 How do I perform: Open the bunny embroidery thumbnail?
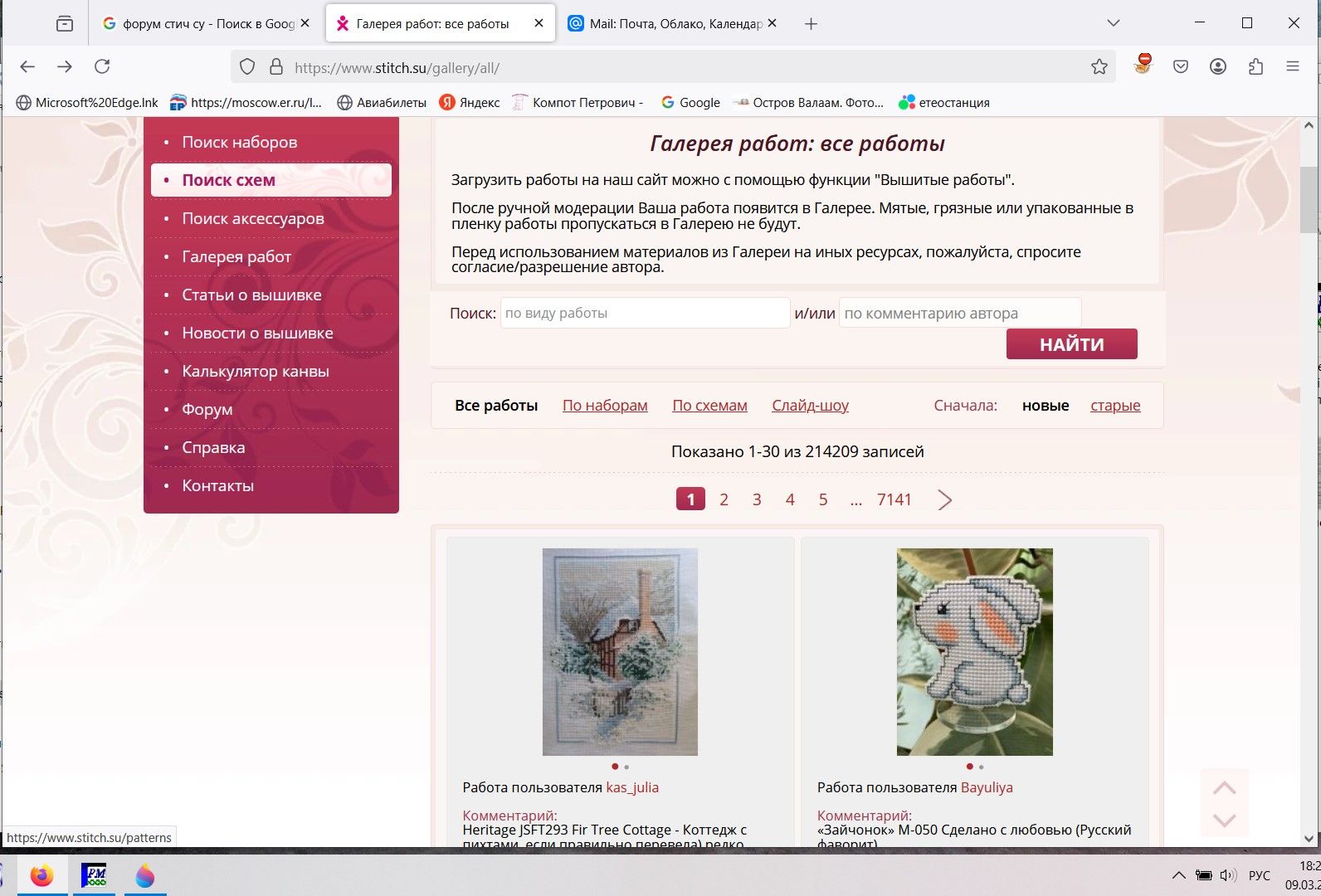pyautogui.click(x=974, y=651)
